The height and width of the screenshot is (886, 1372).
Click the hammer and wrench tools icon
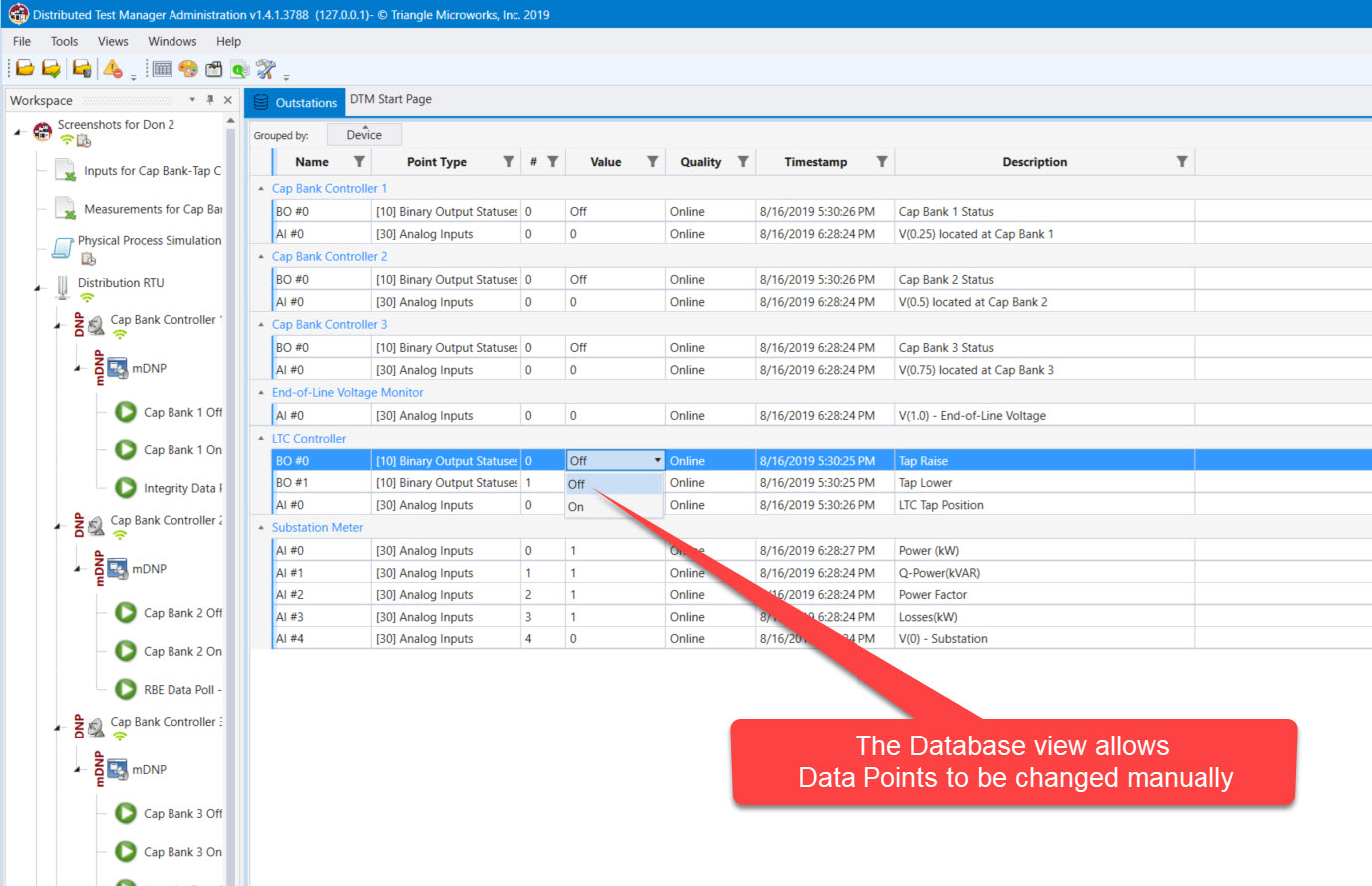(265, 69)
